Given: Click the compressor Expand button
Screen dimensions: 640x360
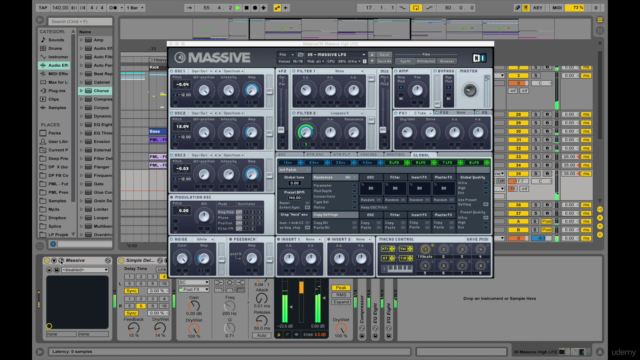Looking at the screenshot, I should click(340, 302).
